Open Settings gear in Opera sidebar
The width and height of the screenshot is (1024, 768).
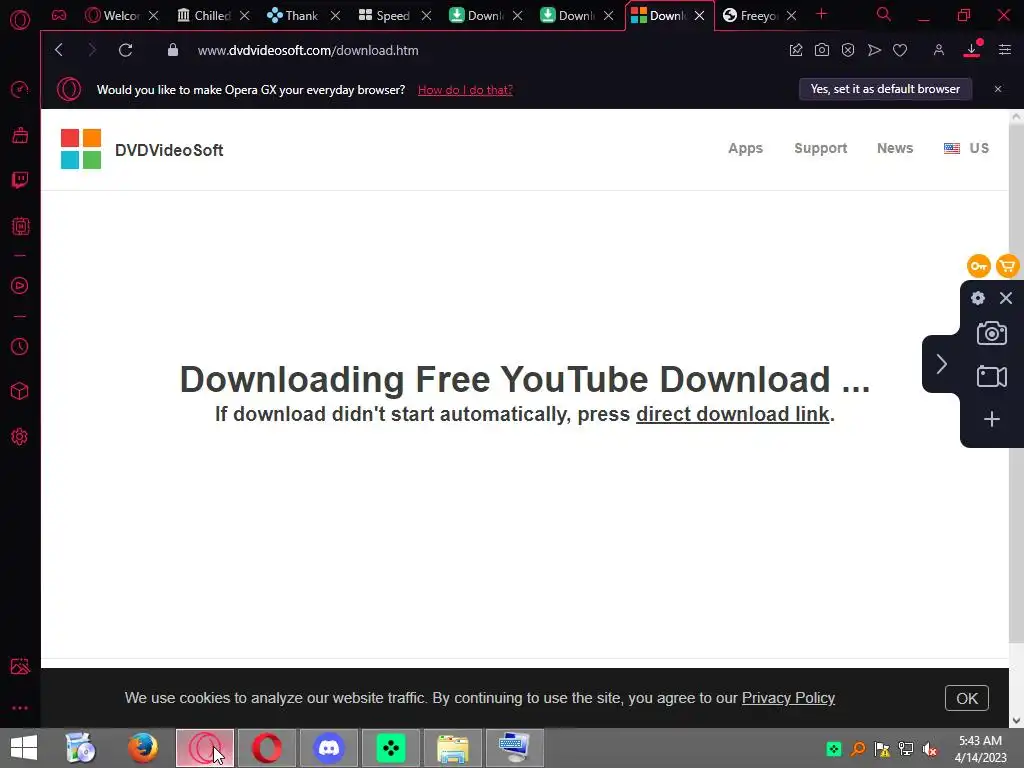tap(20, 436)
